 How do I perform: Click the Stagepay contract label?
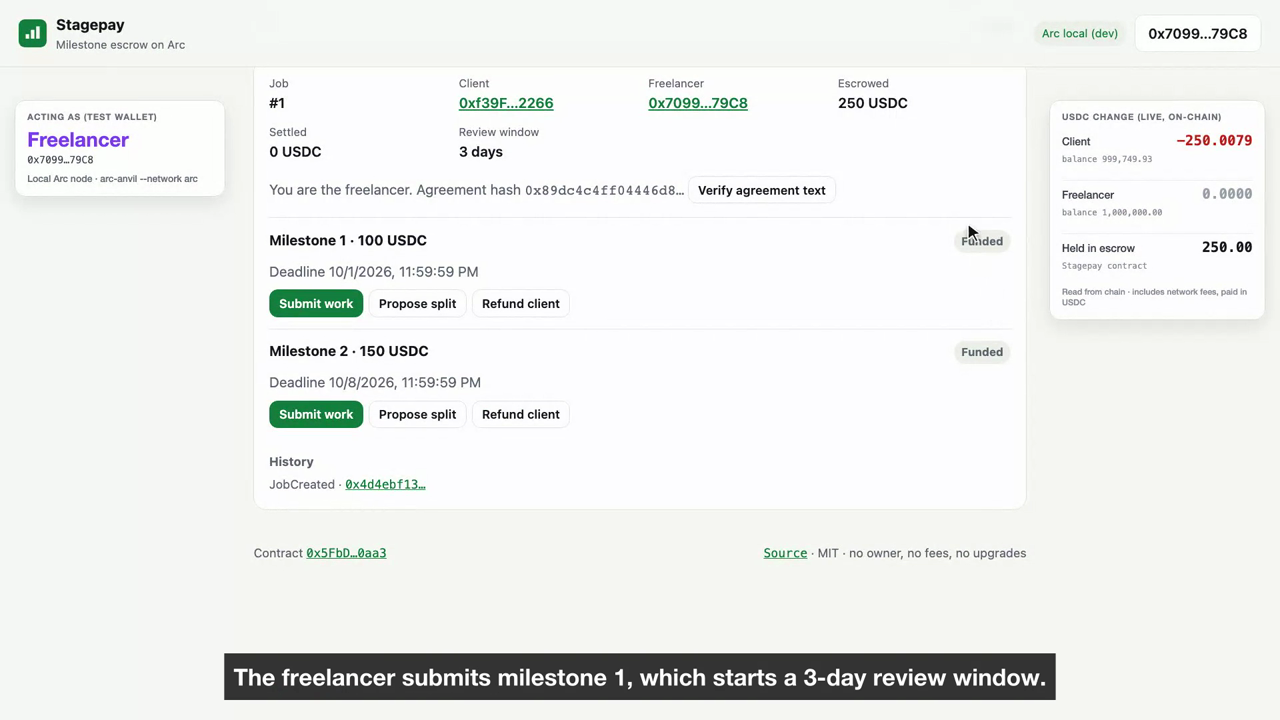click(1105, 266)
